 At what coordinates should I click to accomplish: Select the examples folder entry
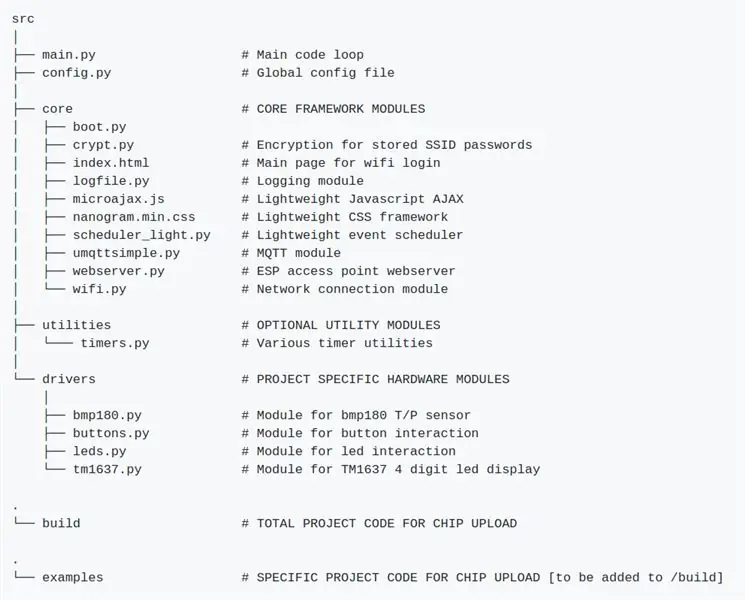73,578
